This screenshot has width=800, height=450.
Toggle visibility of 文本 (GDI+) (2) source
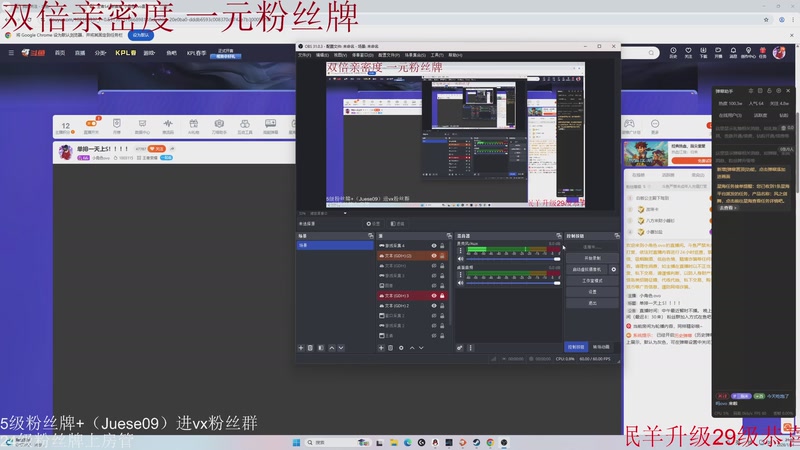pyautogui.click(x=434, y=256)
